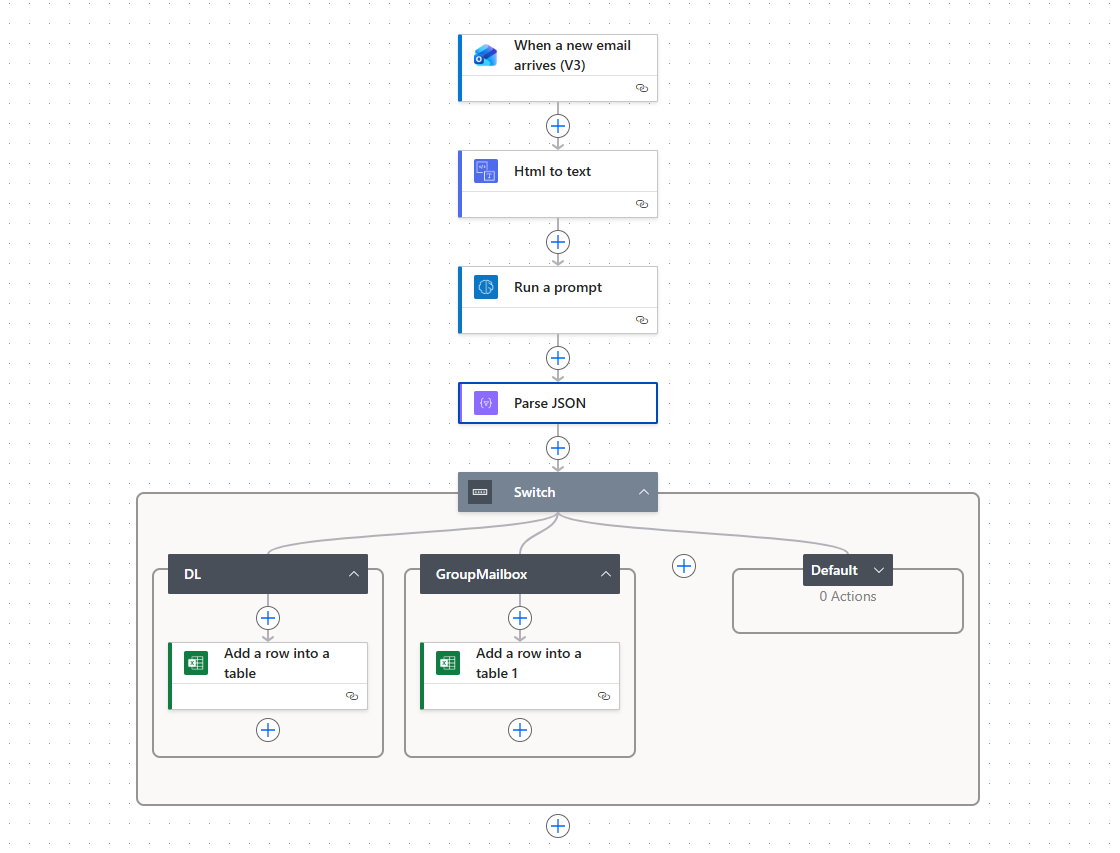Screen dimensions: 1120x853
Task: Click the Default case 0 Actions area
Action: tap(847, 596)
